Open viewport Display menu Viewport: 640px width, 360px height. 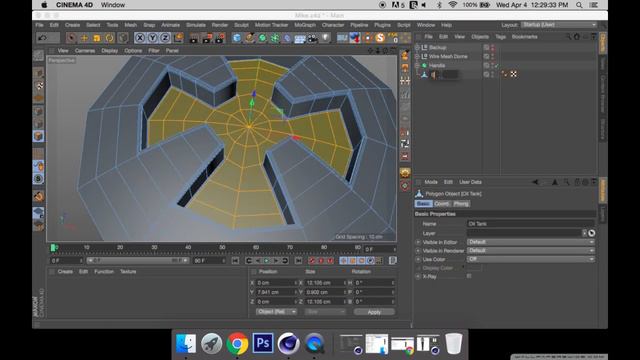pyautogui.click(x=109, y=51)
